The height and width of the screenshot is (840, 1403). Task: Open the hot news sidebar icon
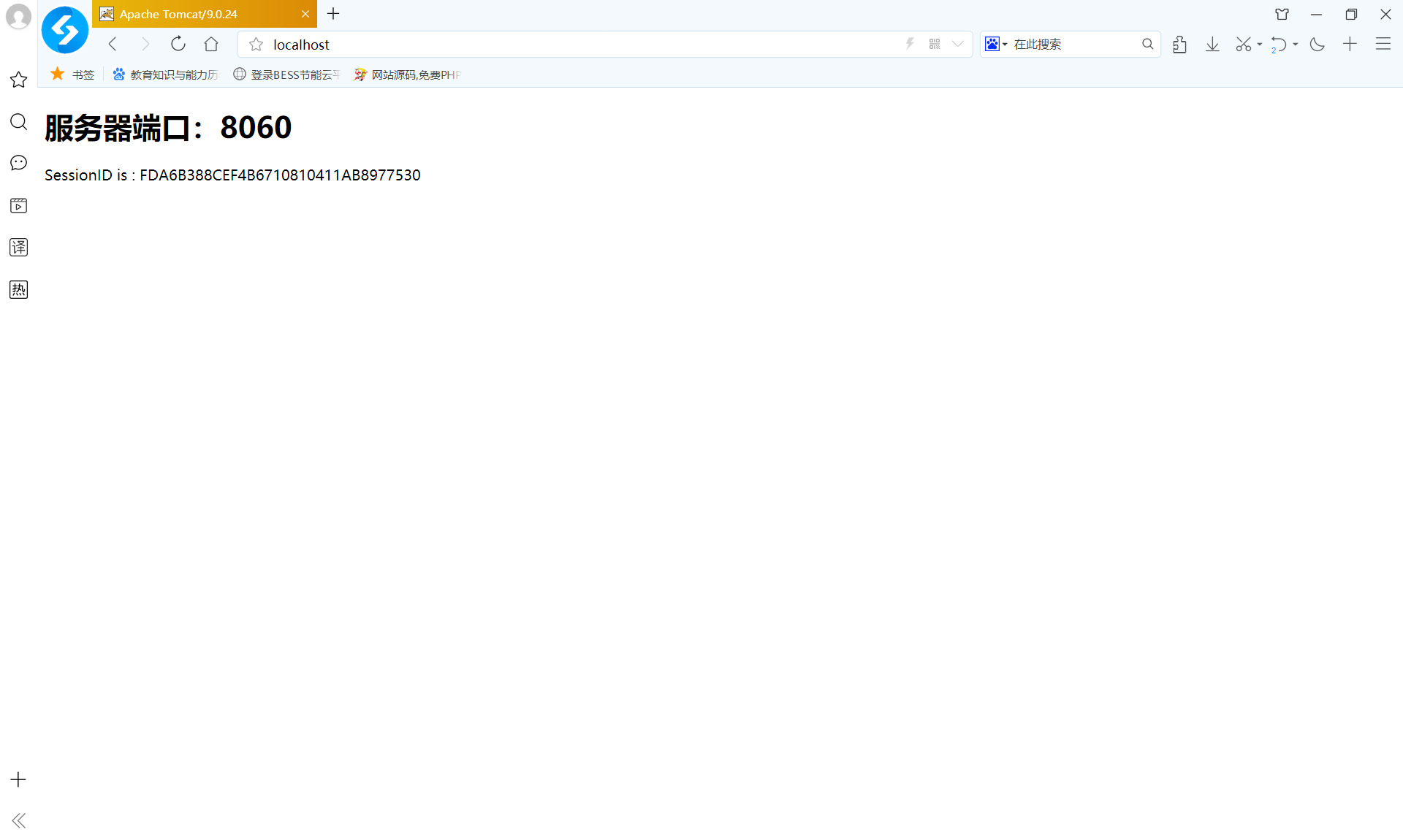[18, 290]
